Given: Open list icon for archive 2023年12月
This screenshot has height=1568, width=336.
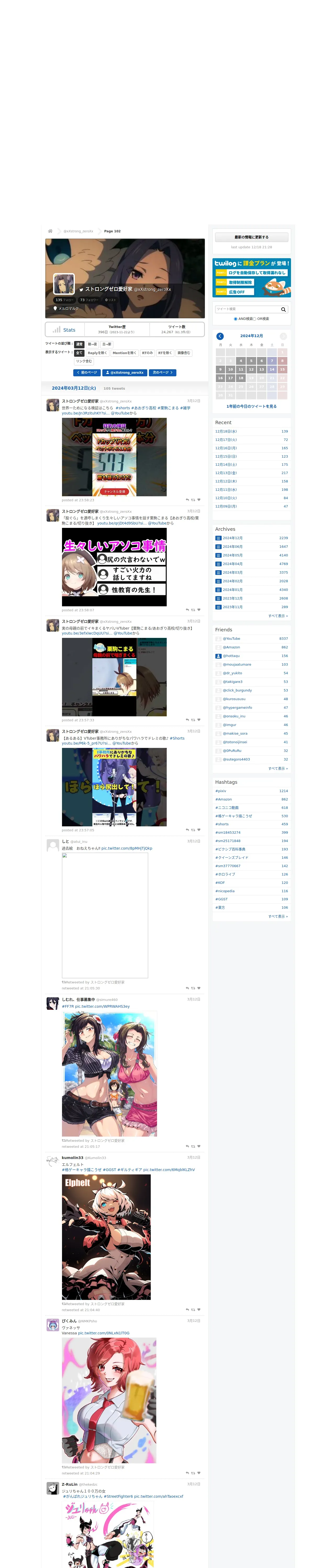Looking at the screenshot, I should 218,598.
